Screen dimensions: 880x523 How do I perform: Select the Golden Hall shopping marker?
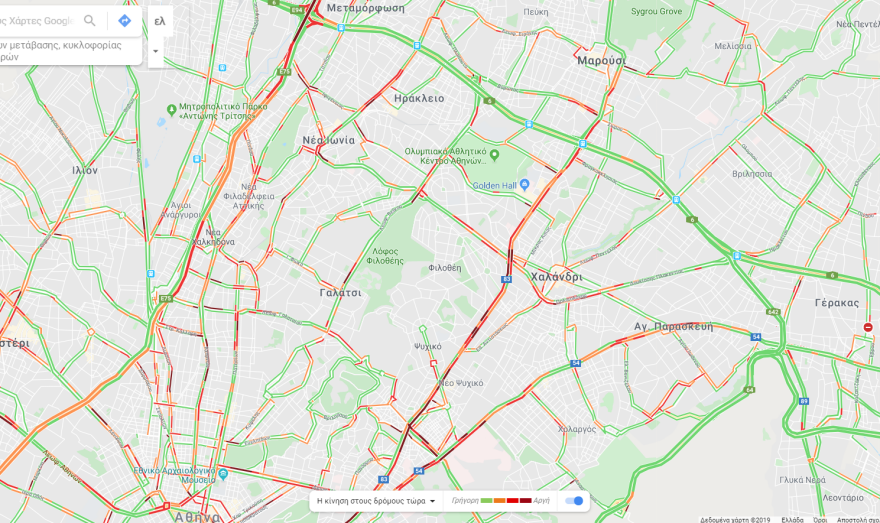coord(524,184)
